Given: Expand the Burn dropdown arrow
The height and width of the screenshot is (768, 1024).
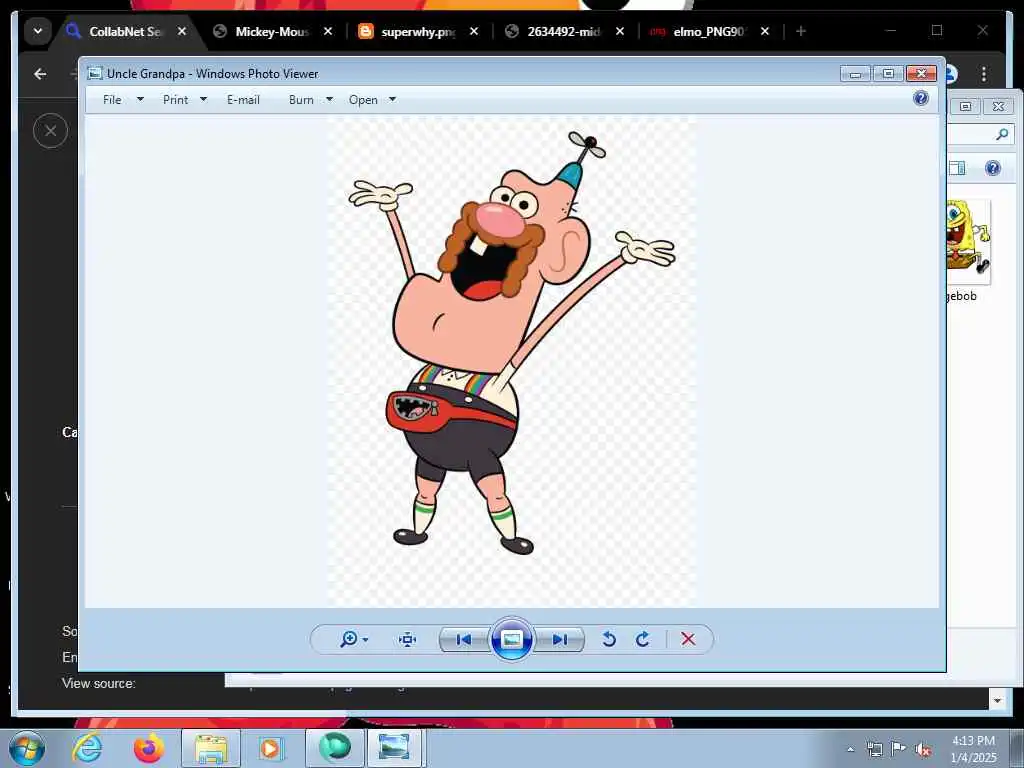Looking at the screenshot, I should [329, 100].
